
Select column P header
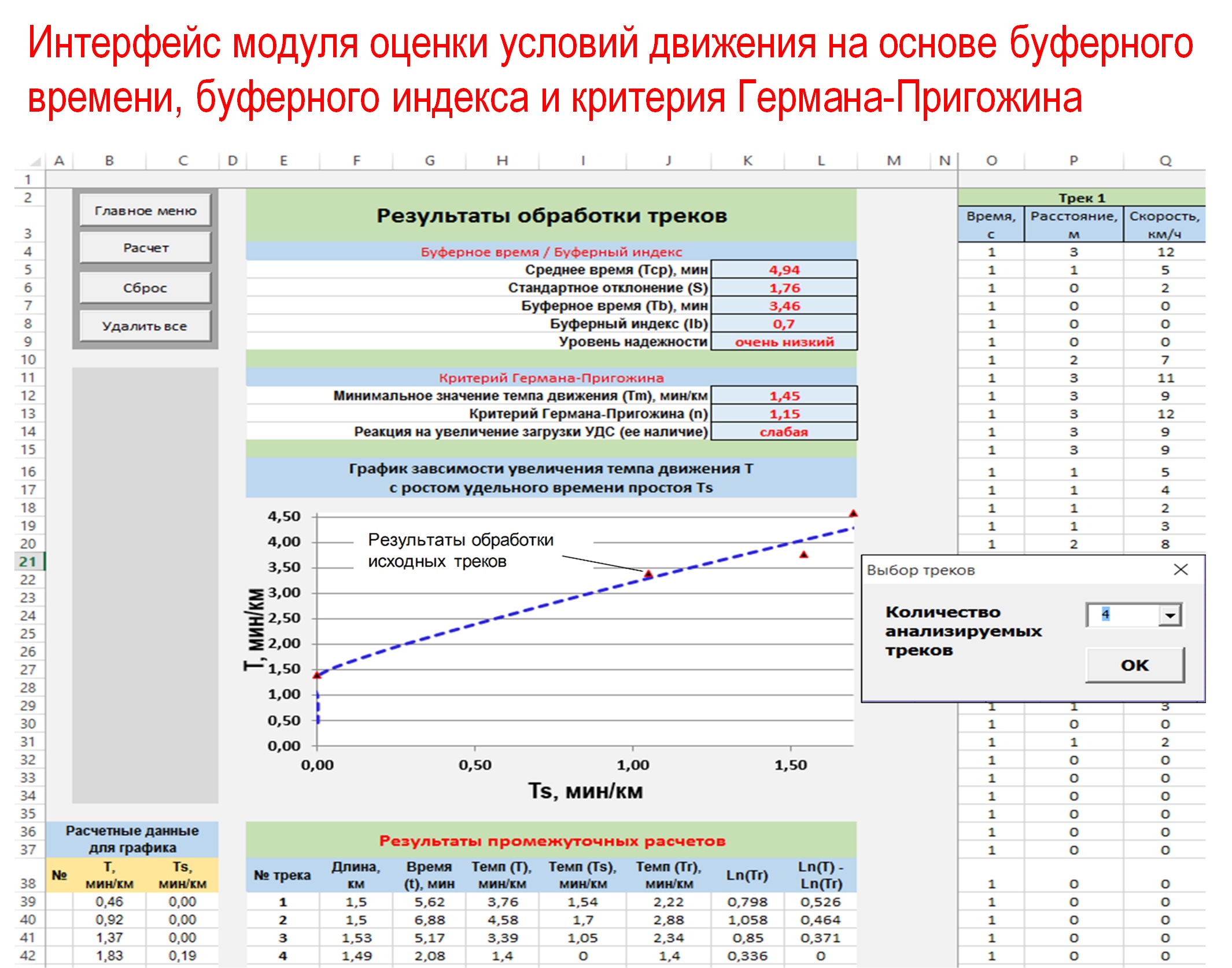coord(1074,160)
